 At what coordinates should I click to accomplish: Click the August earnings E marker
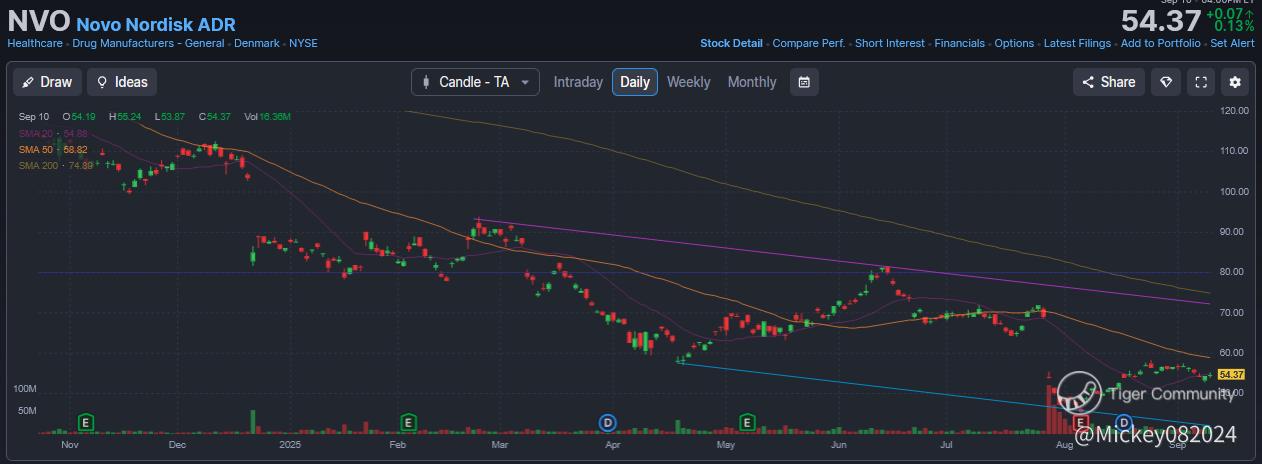tap(1081, 422)
